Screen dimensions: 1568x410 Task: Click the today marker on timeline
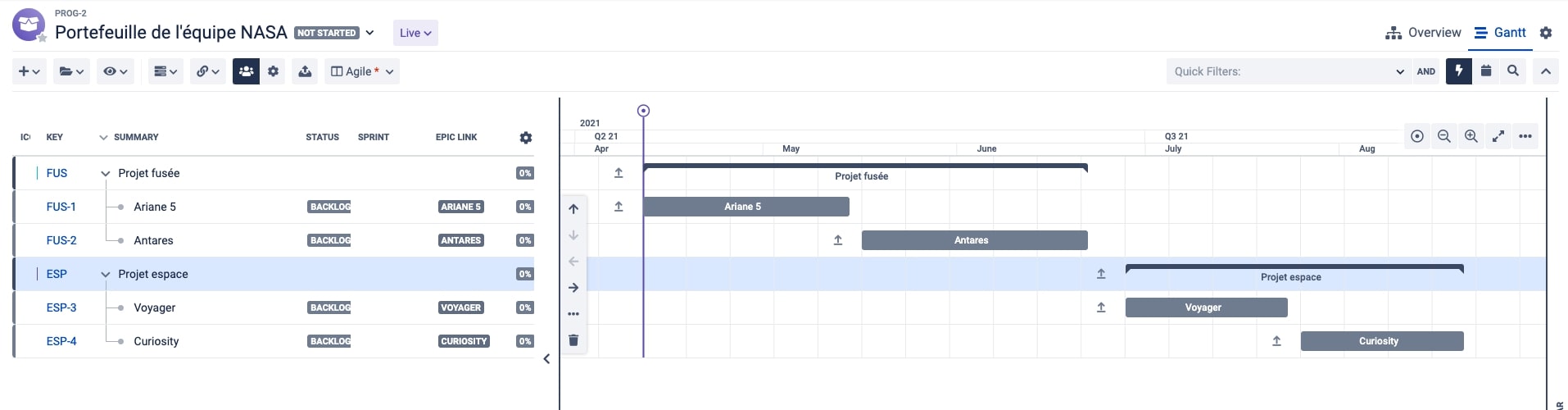tap(643, 111)
